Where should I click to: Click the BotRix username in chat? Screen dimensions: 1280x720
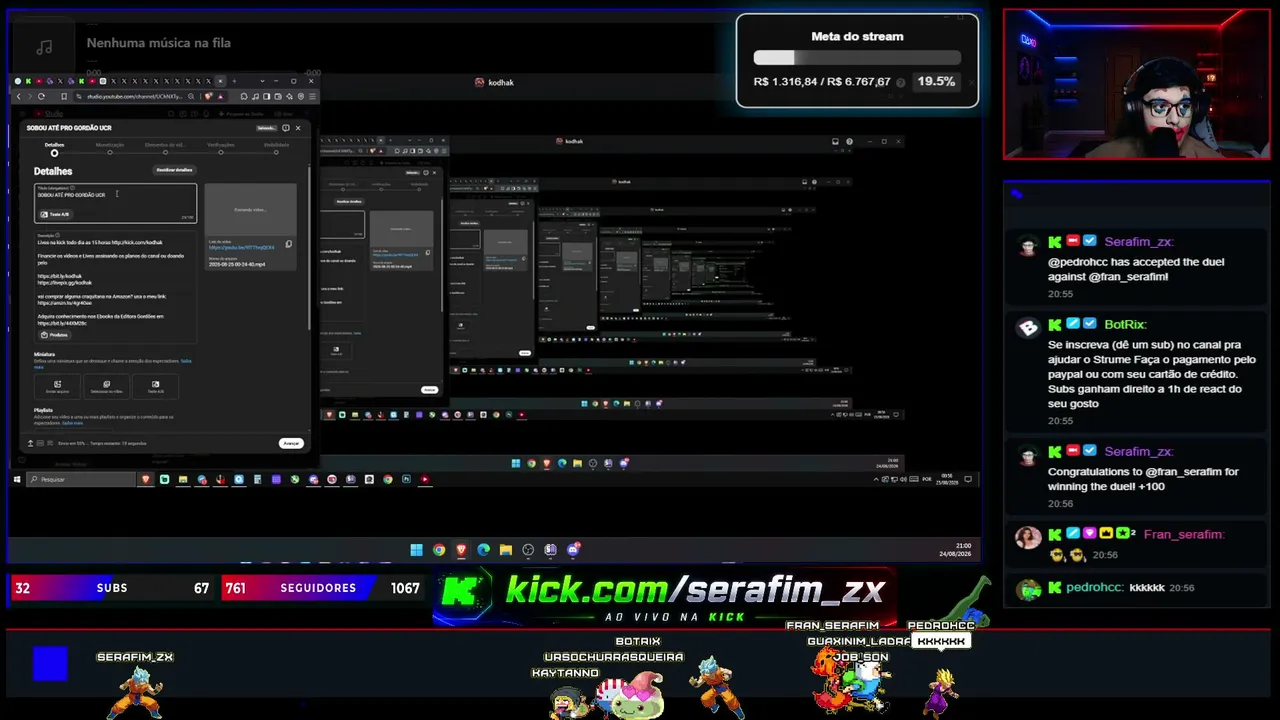pyautogui.click(x=1125, y=325)
